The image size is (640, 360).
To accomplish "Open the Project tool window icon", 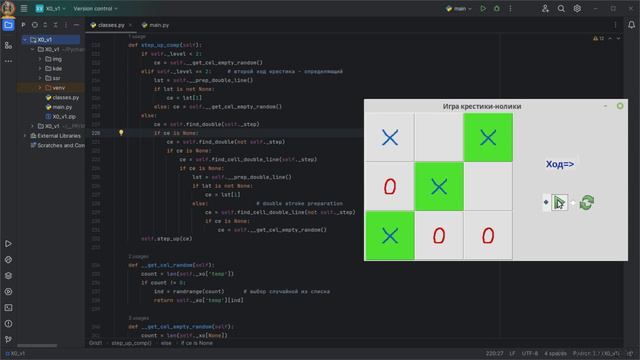I will pos(8,25).
